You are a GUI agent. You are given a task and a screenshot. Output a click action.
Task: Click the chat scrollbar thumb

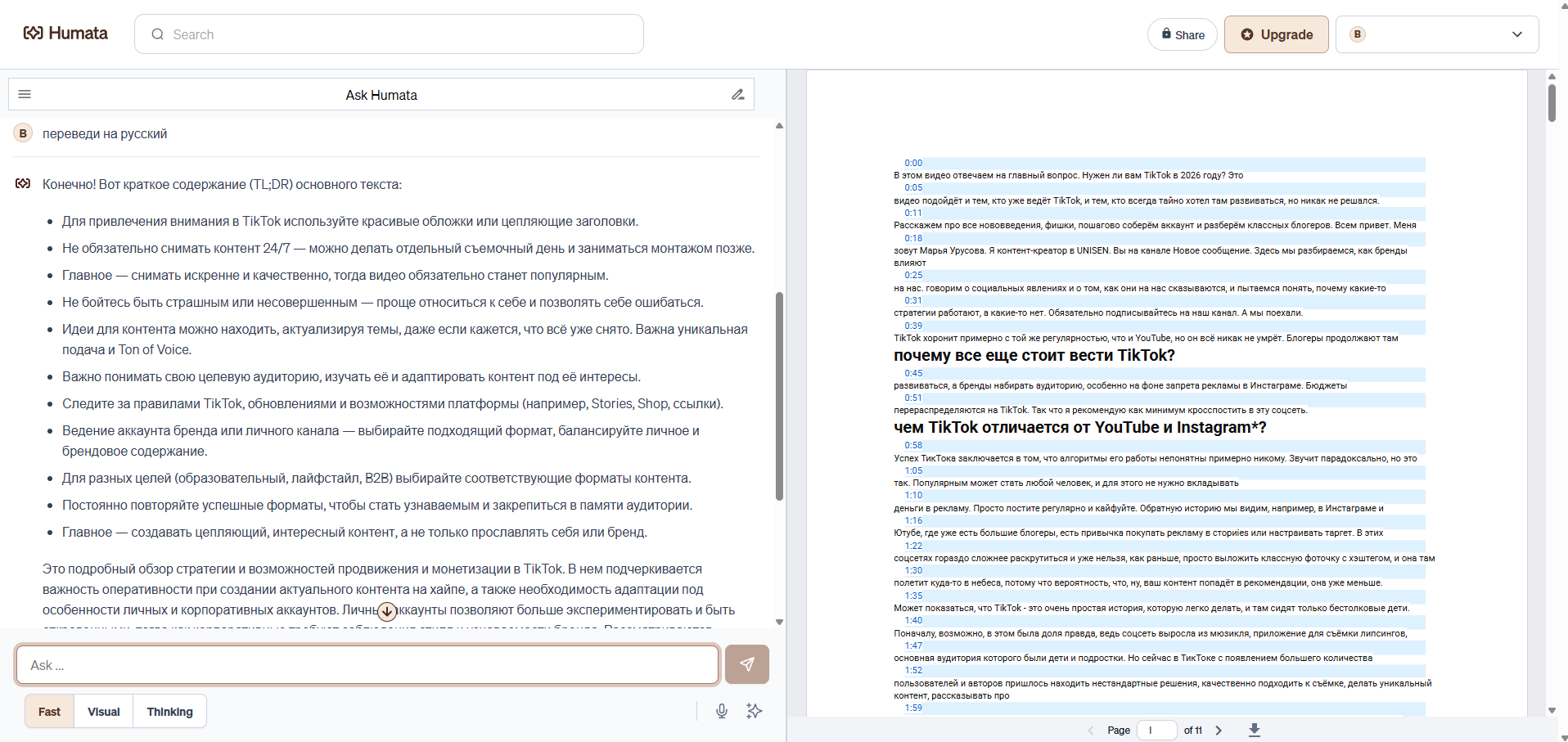click(x=779, y=396)
